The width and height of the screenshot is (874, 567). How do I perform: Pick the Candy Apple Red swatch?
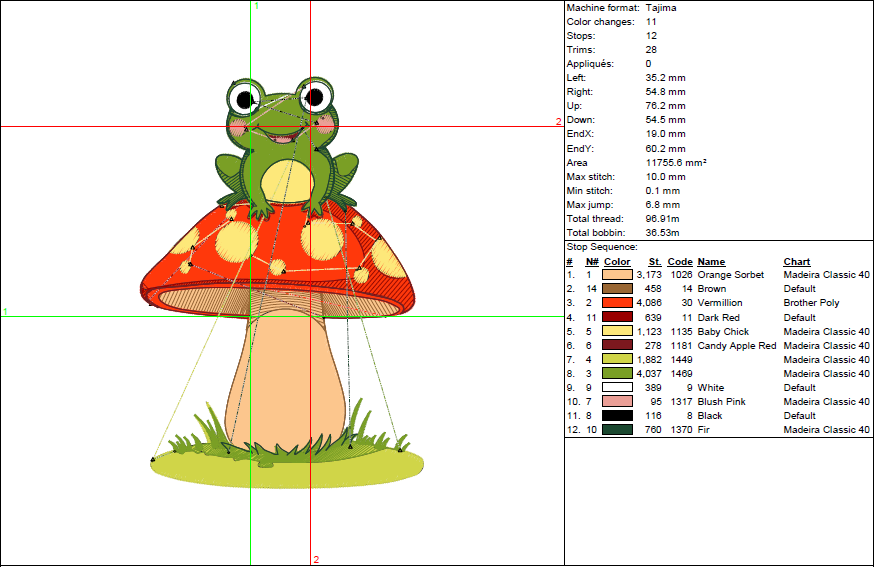pos(617,345)
